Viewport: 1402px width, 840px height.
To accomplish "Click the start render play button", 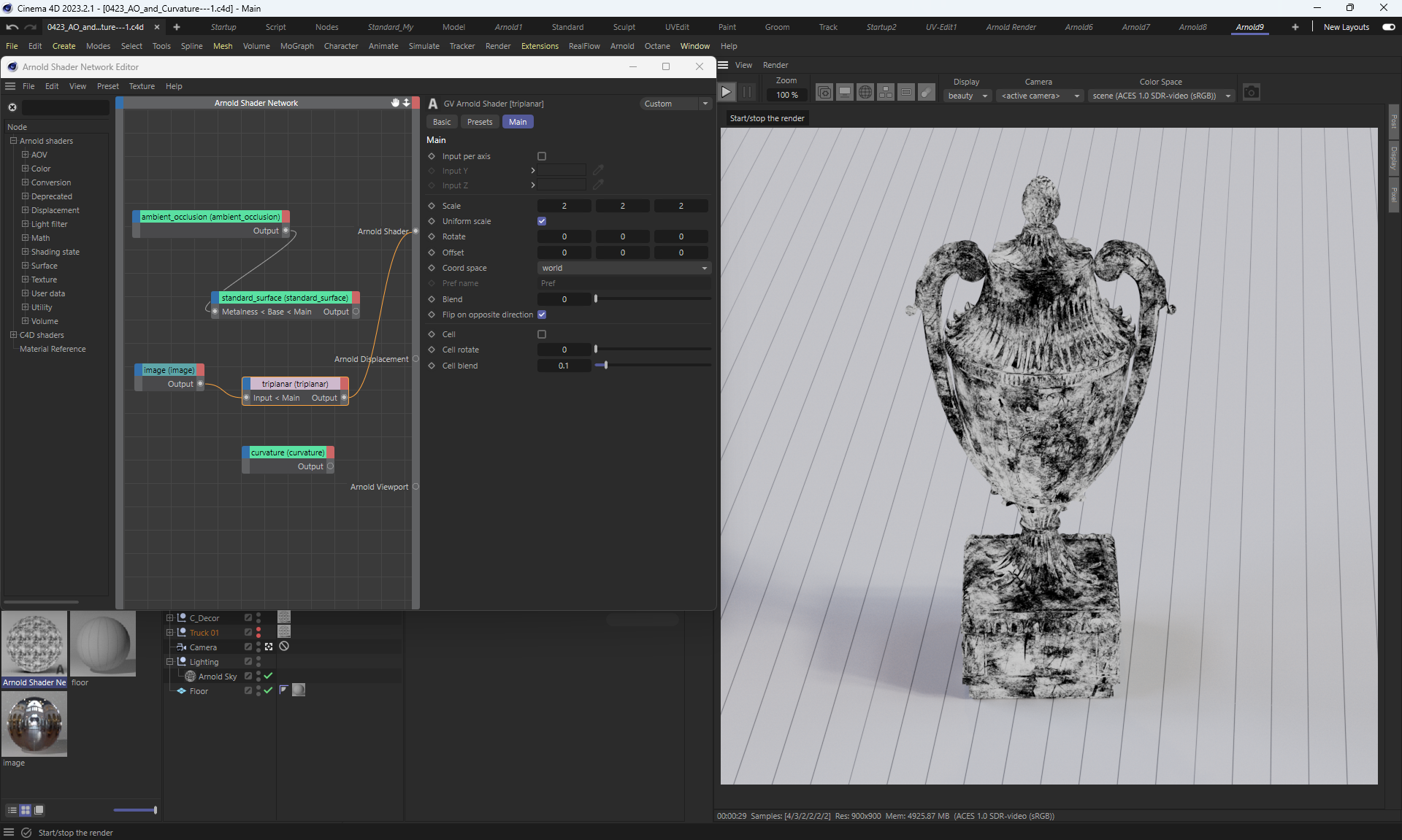I will [x=726, y=93].
